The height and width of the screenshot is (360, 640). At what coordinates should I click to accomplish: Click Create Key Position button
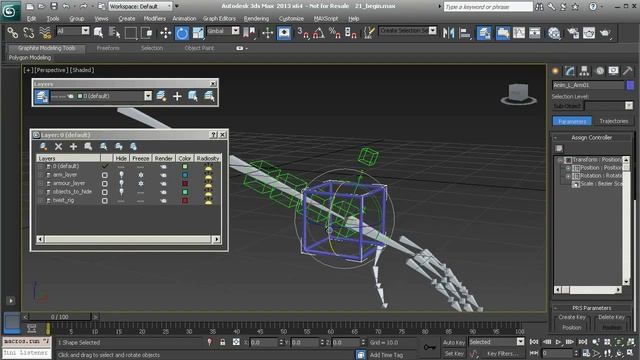click(x=572, y=328)
